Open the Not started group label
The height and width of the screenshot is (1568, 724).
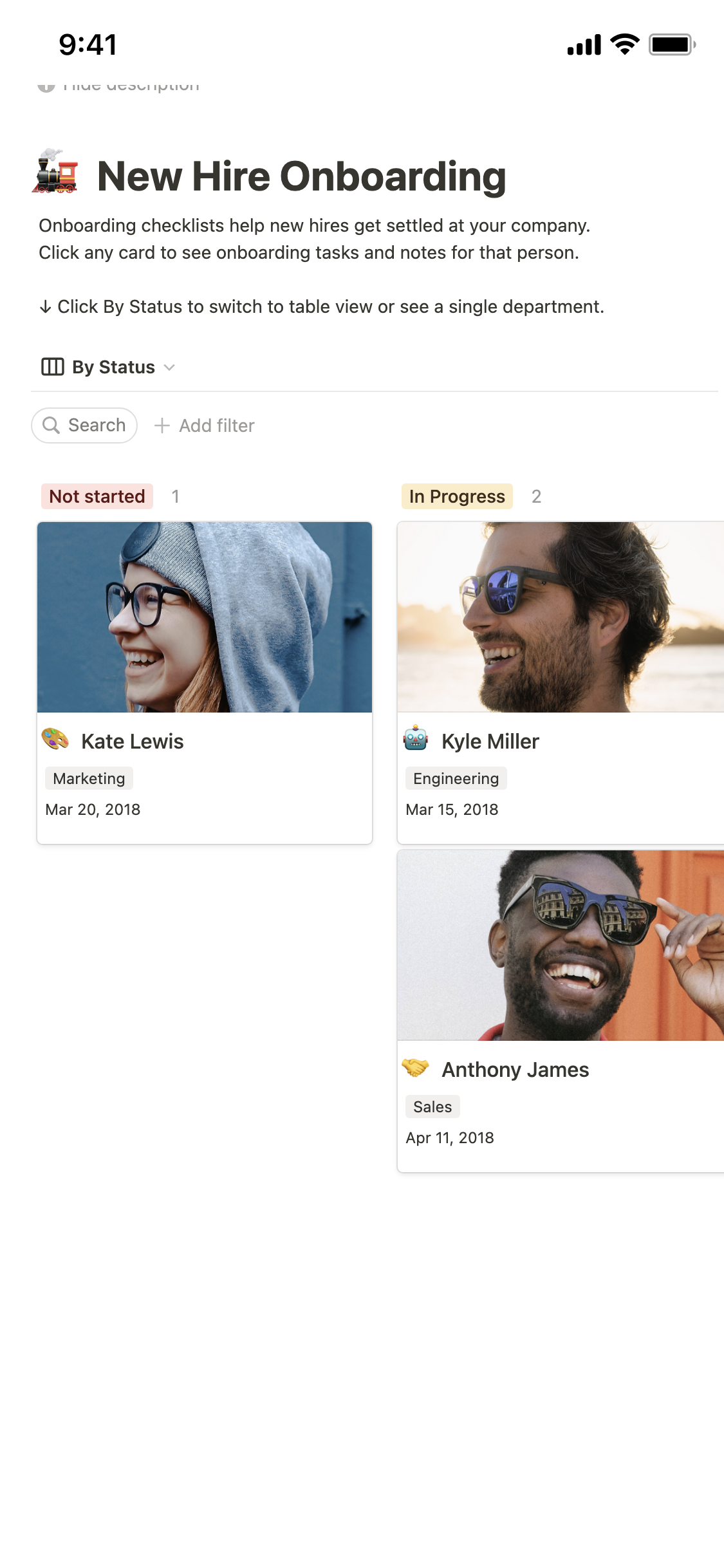[x=97, y=496]
